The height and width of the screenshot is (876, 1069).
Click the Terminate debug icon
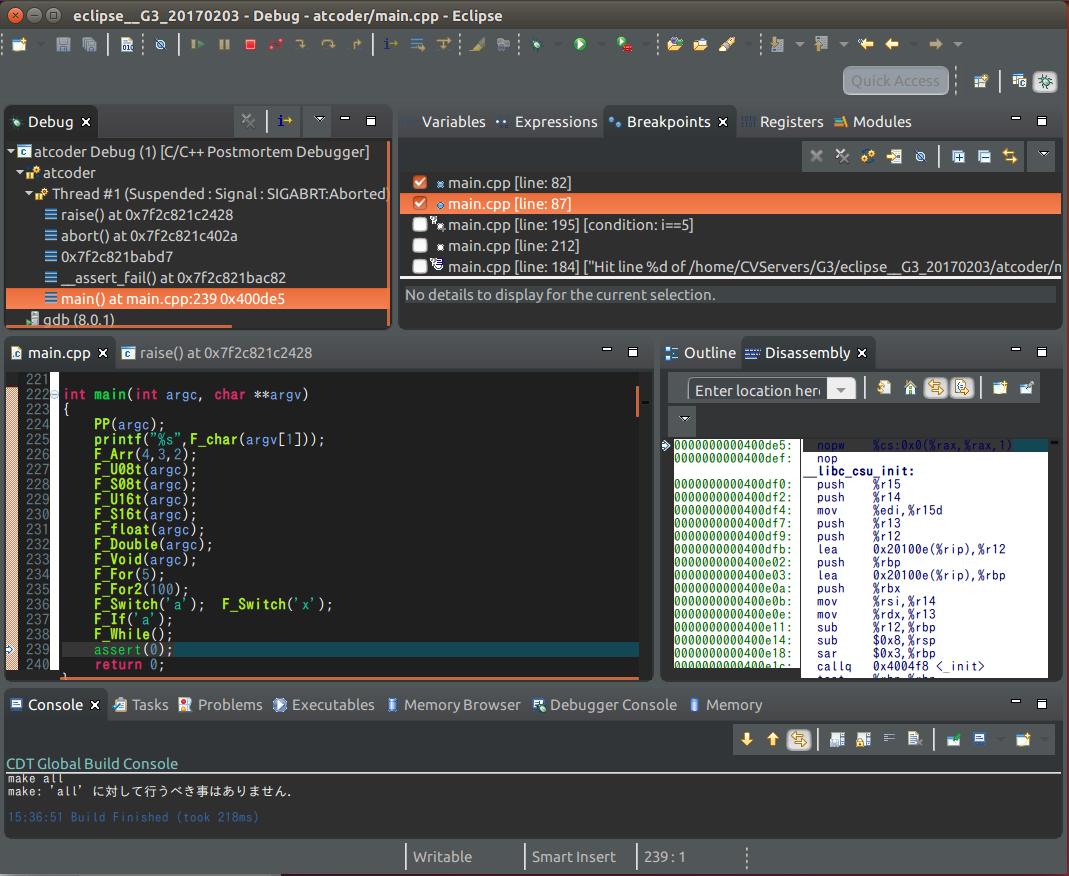click(251, 44)
